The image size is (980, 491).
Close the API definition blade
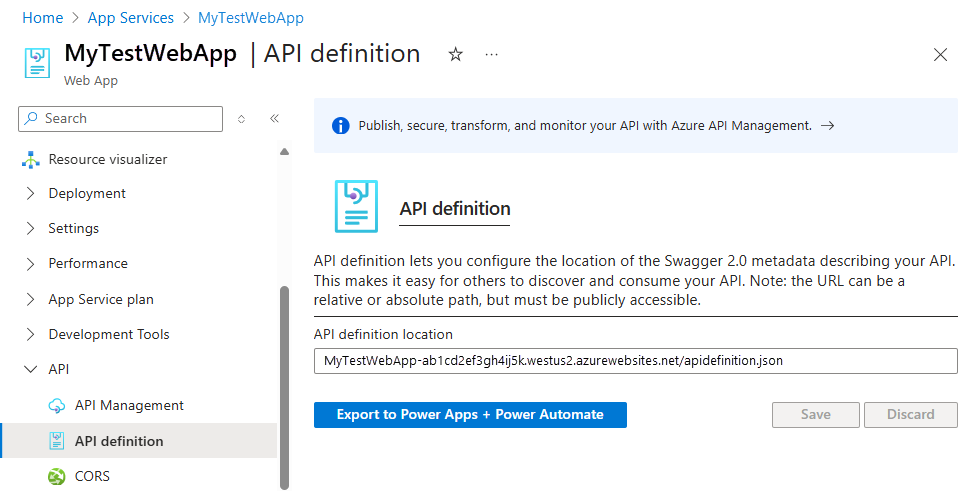click(940, 55)
